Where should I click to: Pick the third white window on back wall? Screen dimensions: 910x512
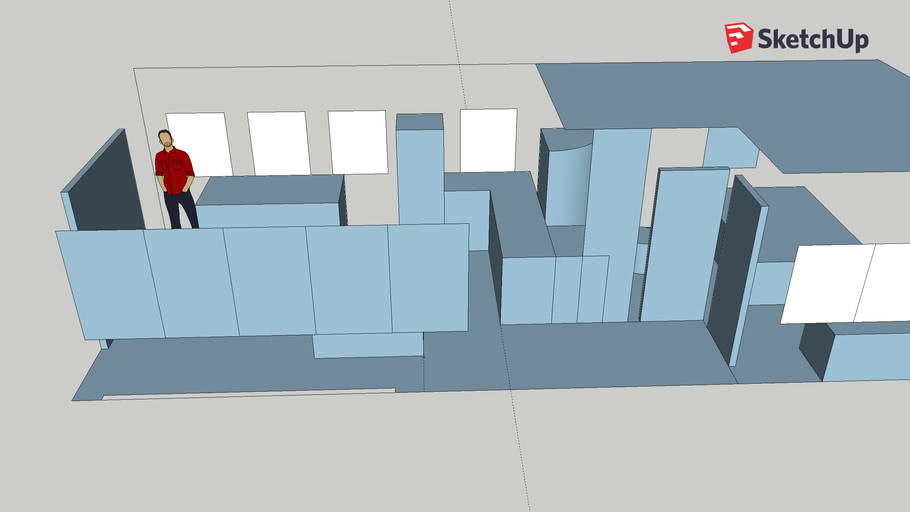coord(357,142)
